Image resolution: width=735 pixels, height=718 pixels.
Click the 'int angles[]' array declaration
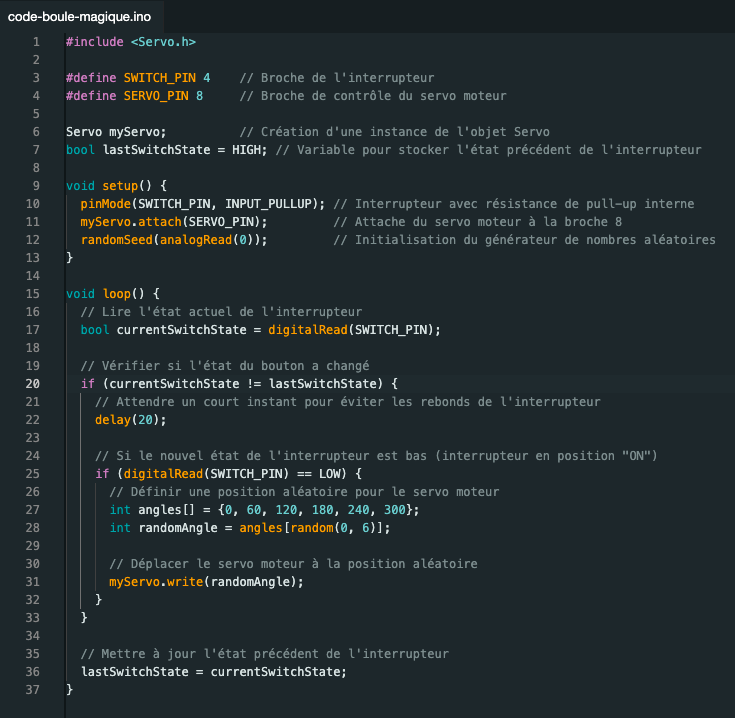pos(264,510)
